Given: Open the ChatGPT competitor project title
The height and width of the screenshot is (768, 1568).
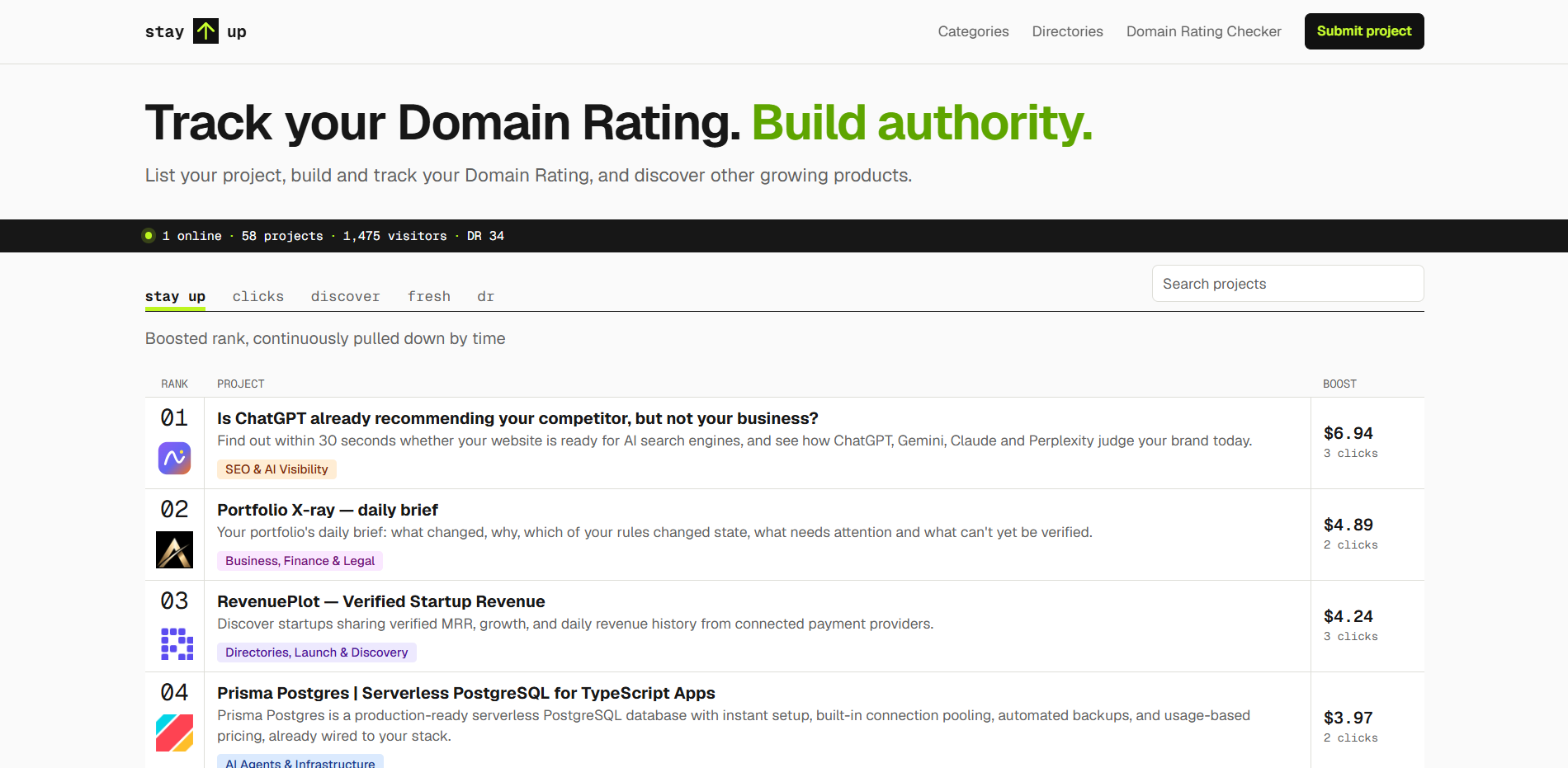Looking at the screenshot, I should [x=517, y=418].
